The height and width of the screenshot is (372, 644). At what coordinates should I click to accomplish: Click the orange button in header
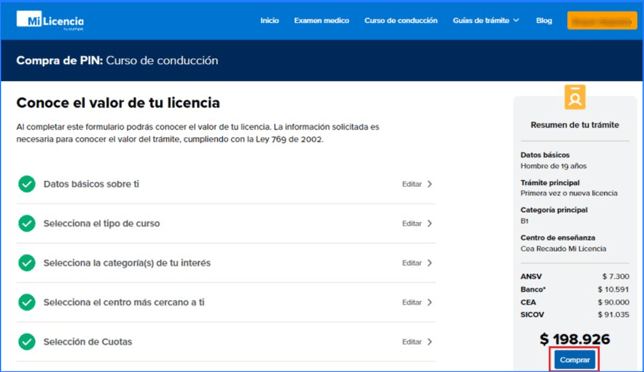pos(602,21)
